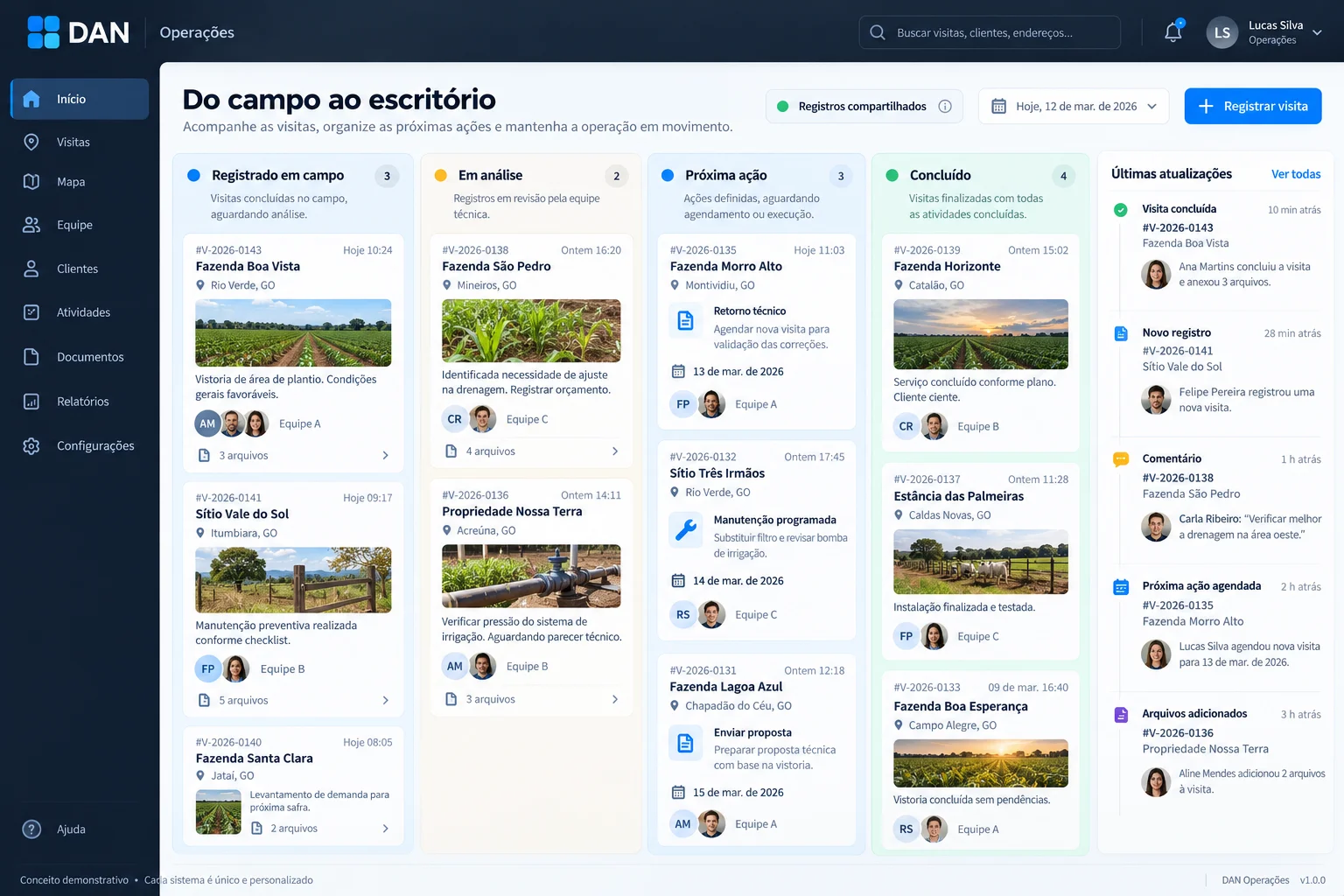Click the LS user avatar

1222,32
